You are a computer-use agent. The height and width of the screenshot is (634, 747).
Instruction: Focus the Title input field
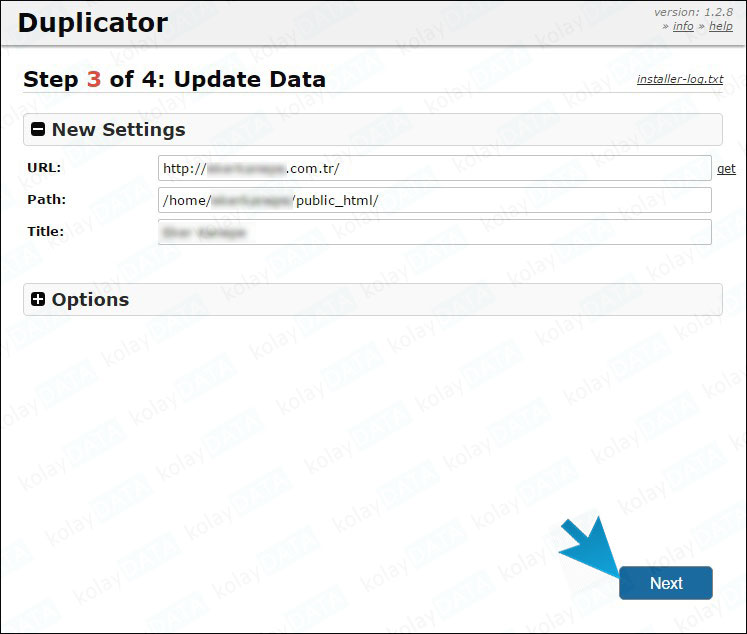(x=434, y=232)
